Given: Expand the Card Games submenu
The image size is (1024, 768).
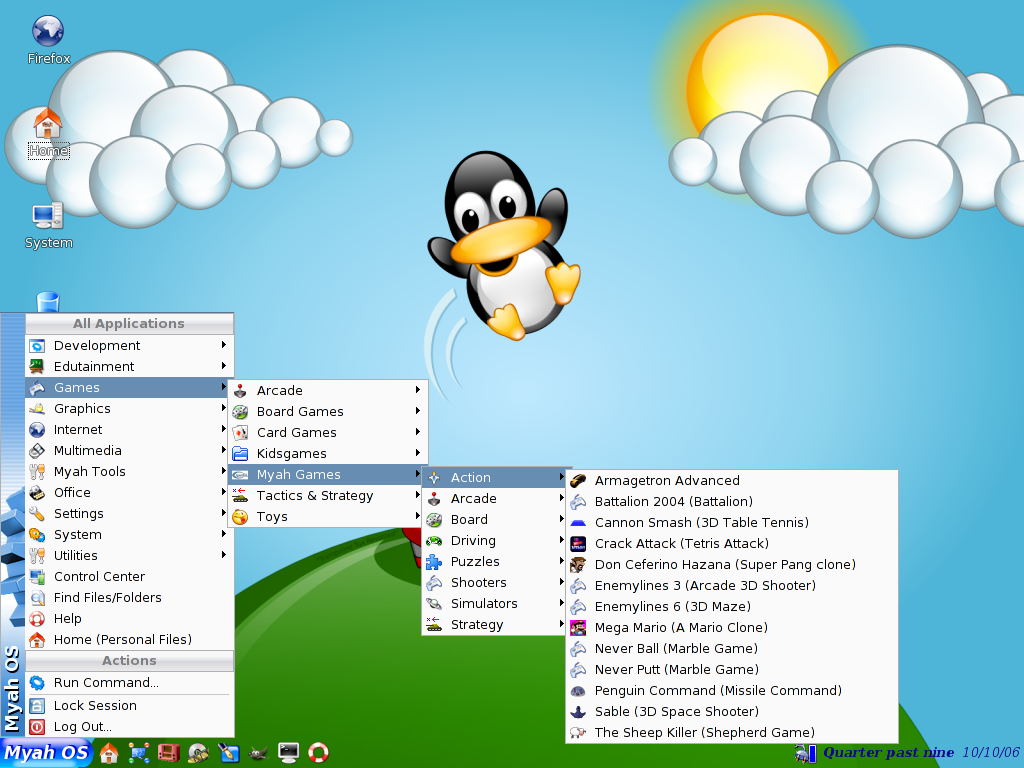Looking at the screenshot, I should point(327,432).
